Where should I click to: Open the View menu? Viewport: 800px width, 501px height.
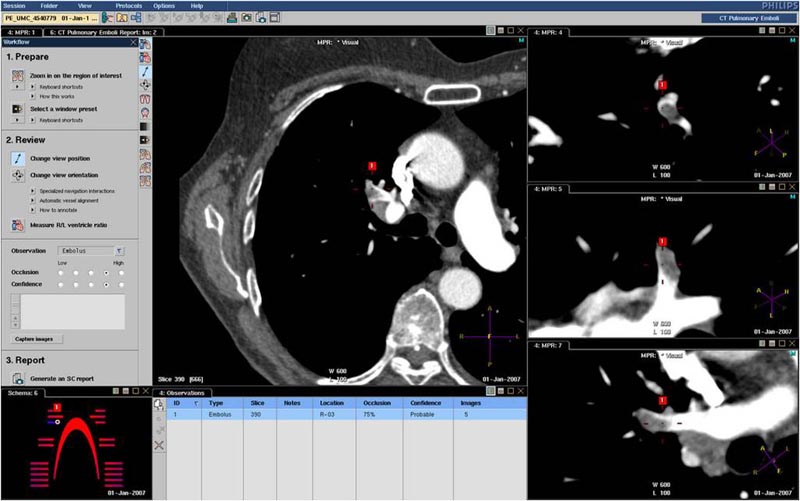coord(85,6)
